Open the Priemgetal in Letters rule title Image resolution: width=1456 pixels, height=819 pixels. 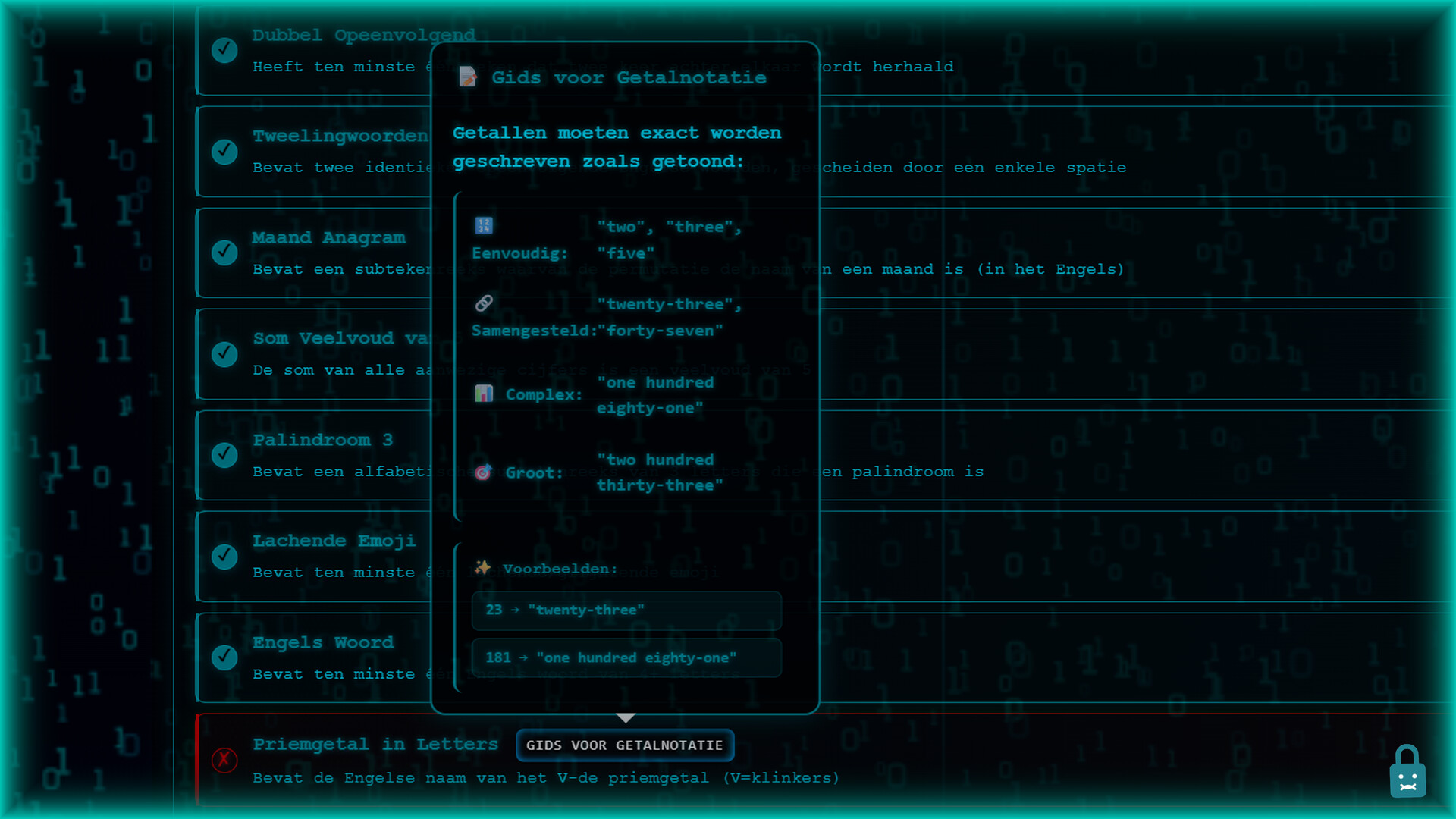click(375, 745)
